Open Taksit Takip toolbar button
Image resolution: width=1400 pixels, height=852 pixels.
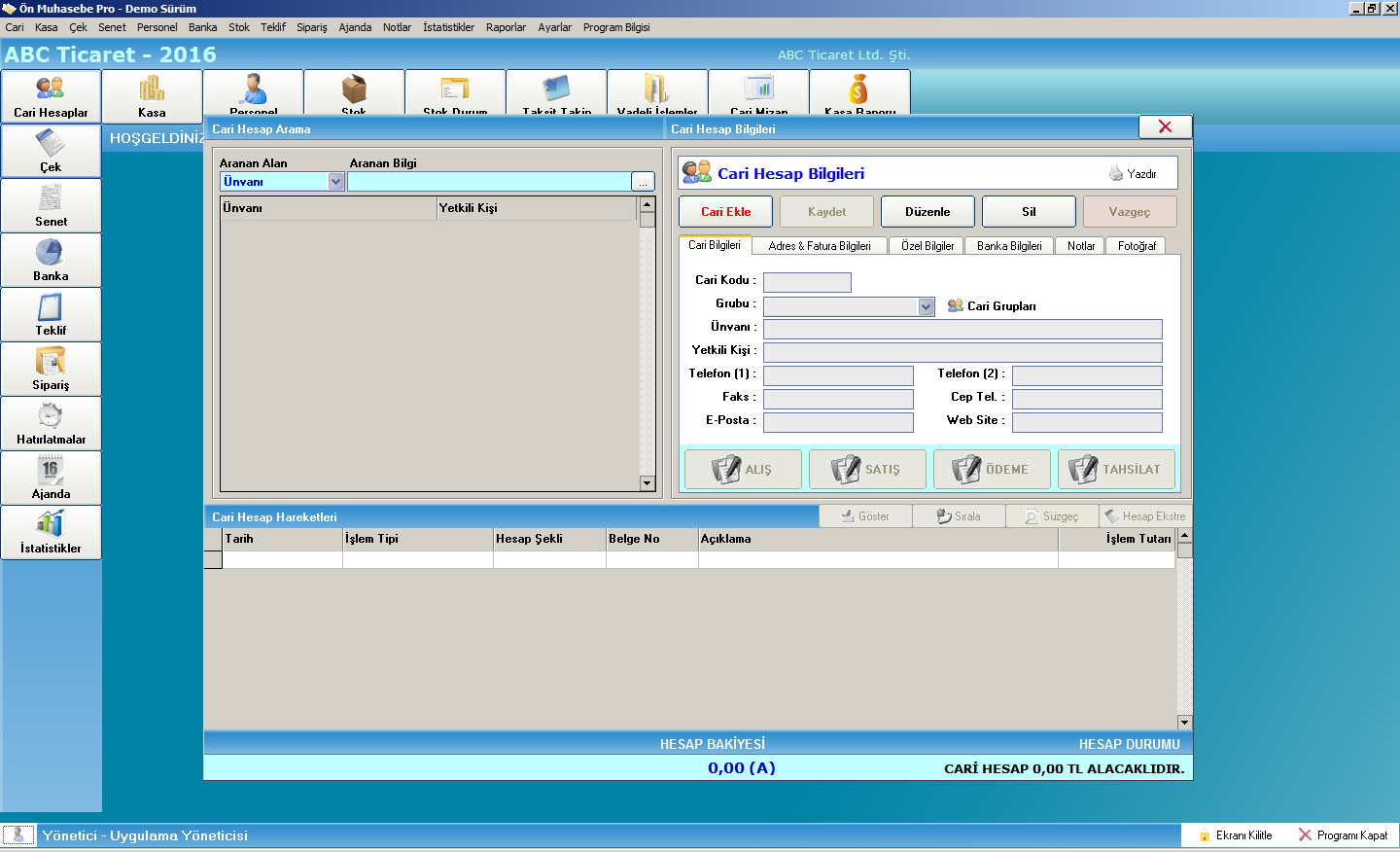pos(556,92)
